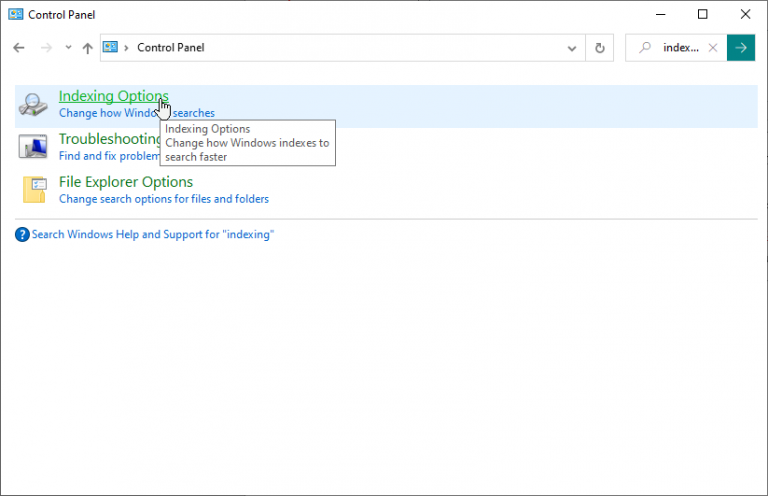
Task: Expand the address bar history dropdown
Action: 572,48
